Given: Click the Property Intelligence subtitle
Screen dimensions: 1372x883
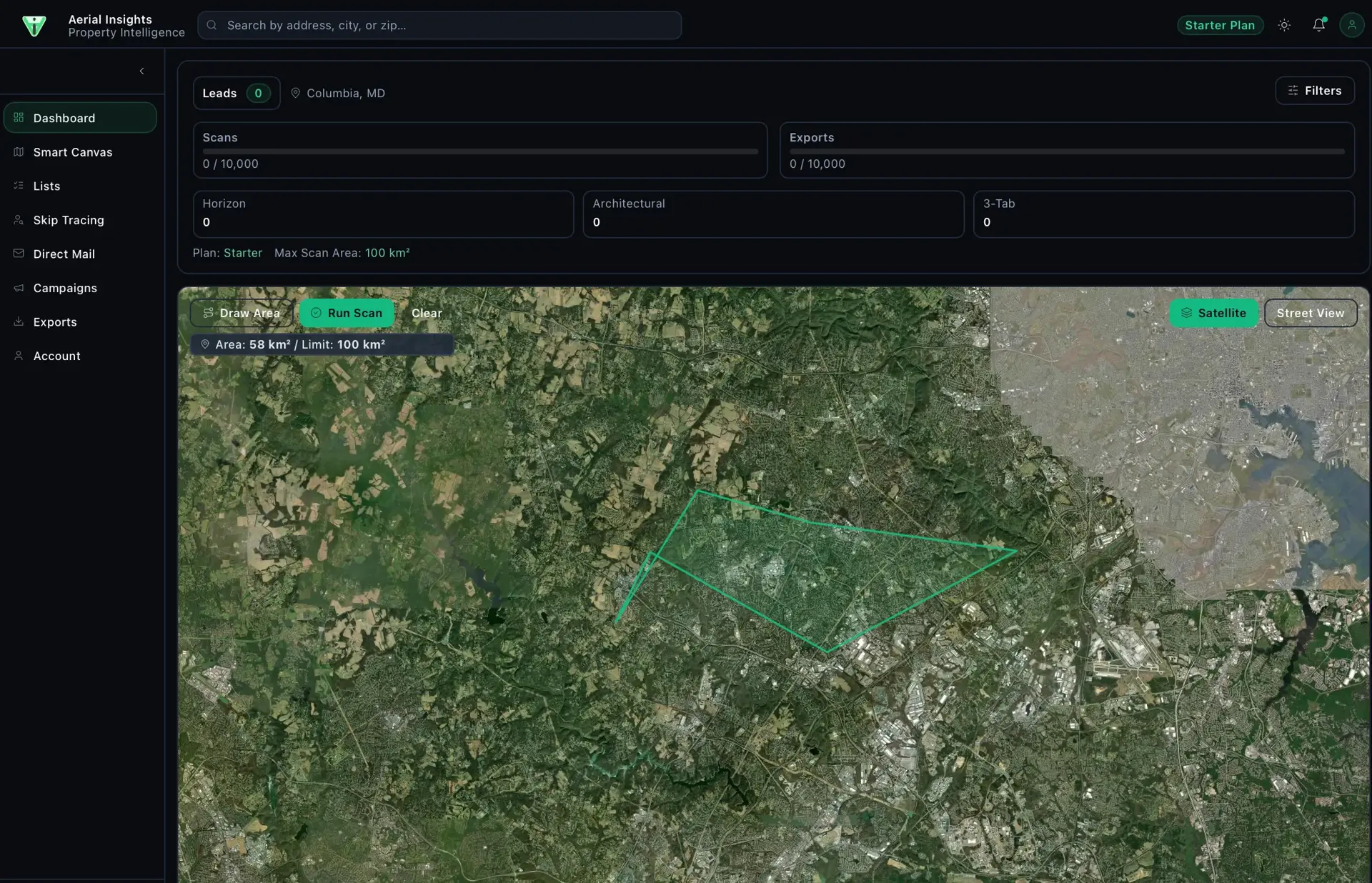Looking at the screenshot, I should click(x=126, y=32).
